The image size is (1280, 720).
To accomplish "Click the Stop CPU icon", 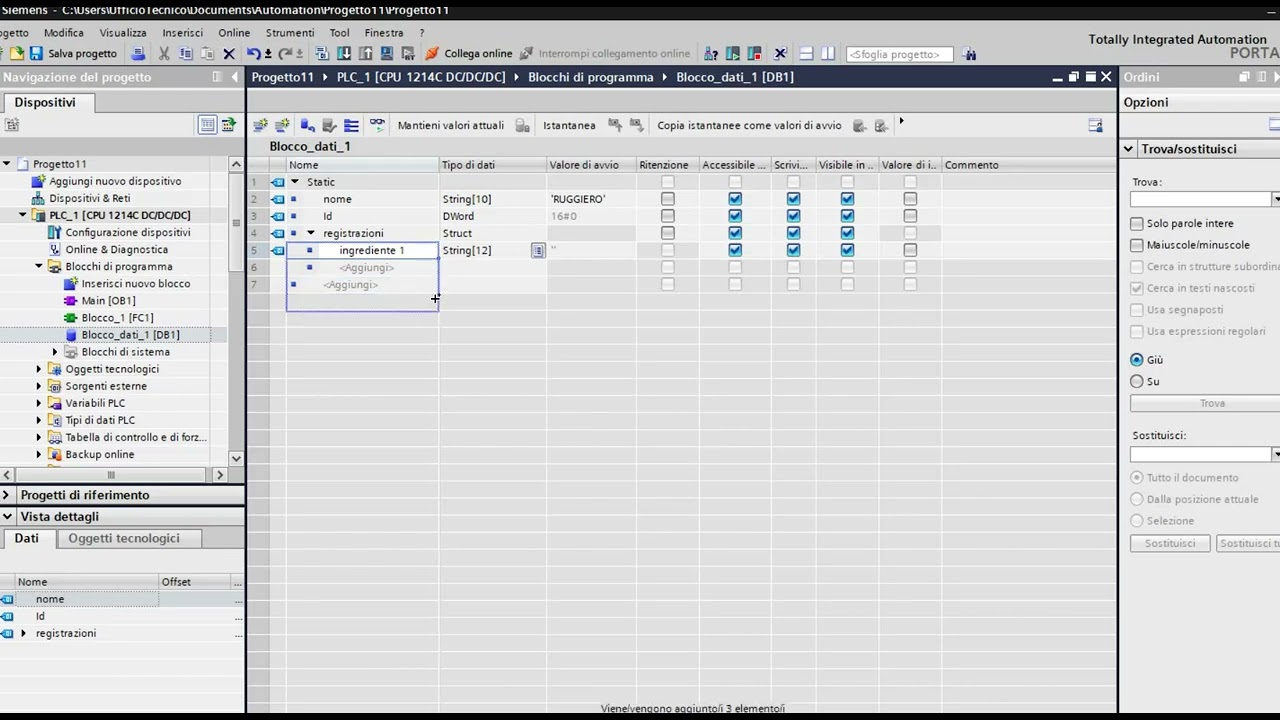I will point(755,54).
